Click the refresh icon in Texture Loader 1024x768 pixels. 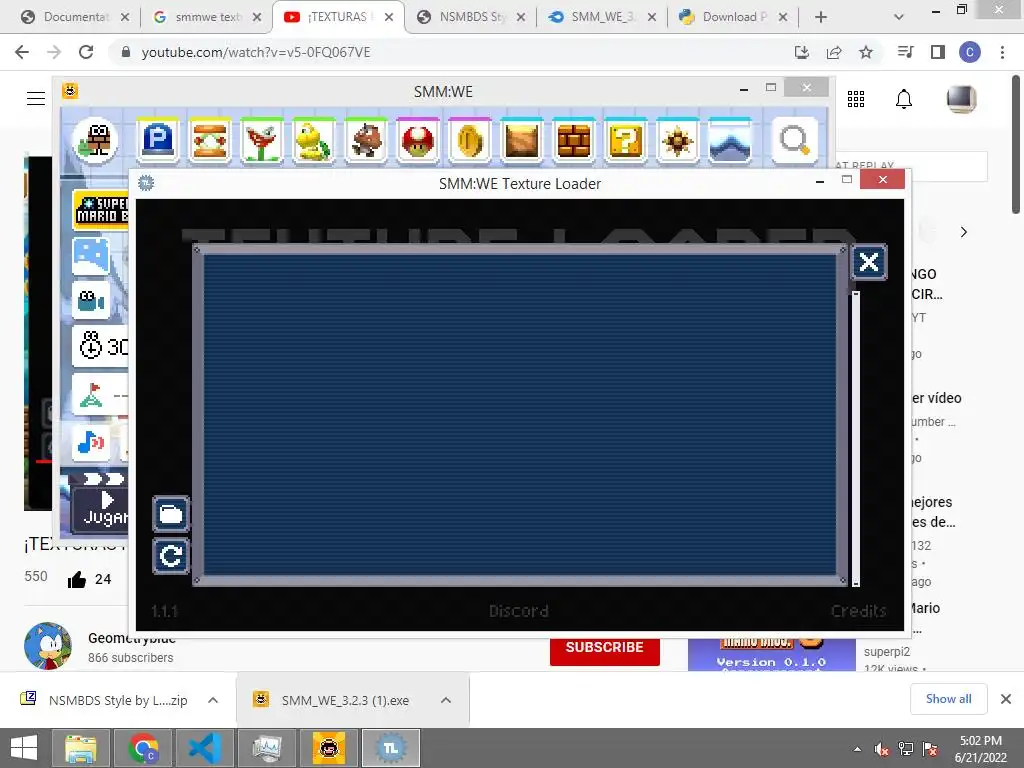[170, 556]
